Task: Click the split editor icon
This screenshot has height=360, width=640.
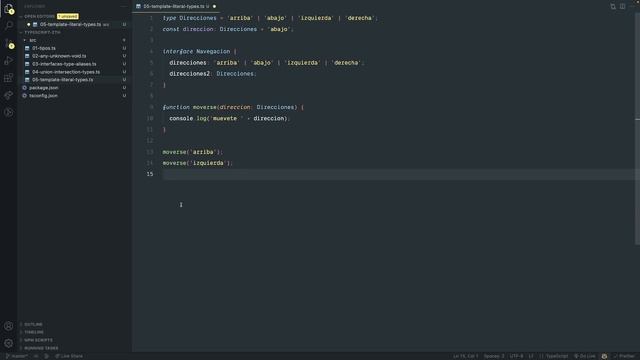Action: [622, 6]
